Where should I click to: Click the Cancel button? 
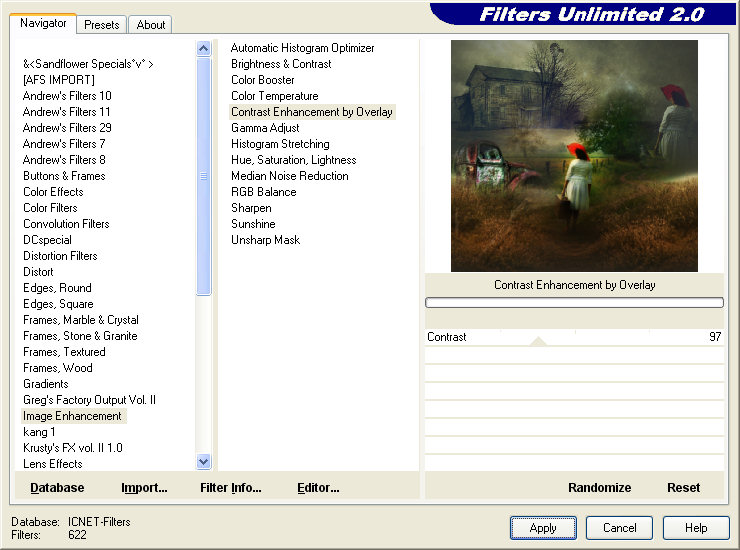pyautogui.click(x=619, y=528)
